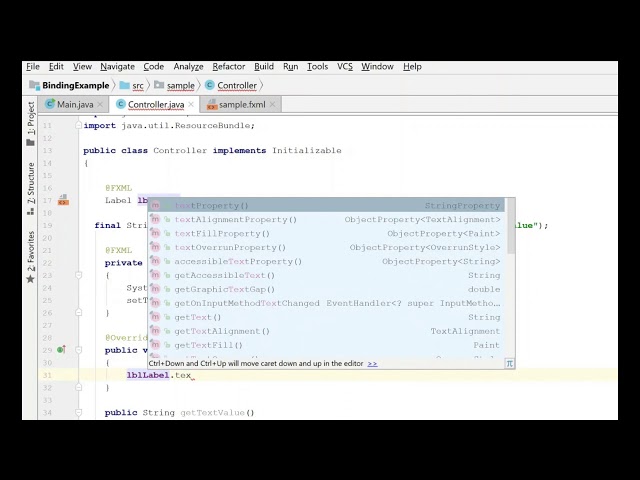
Task: Open the Refactor menu
Action: (229, 67)
